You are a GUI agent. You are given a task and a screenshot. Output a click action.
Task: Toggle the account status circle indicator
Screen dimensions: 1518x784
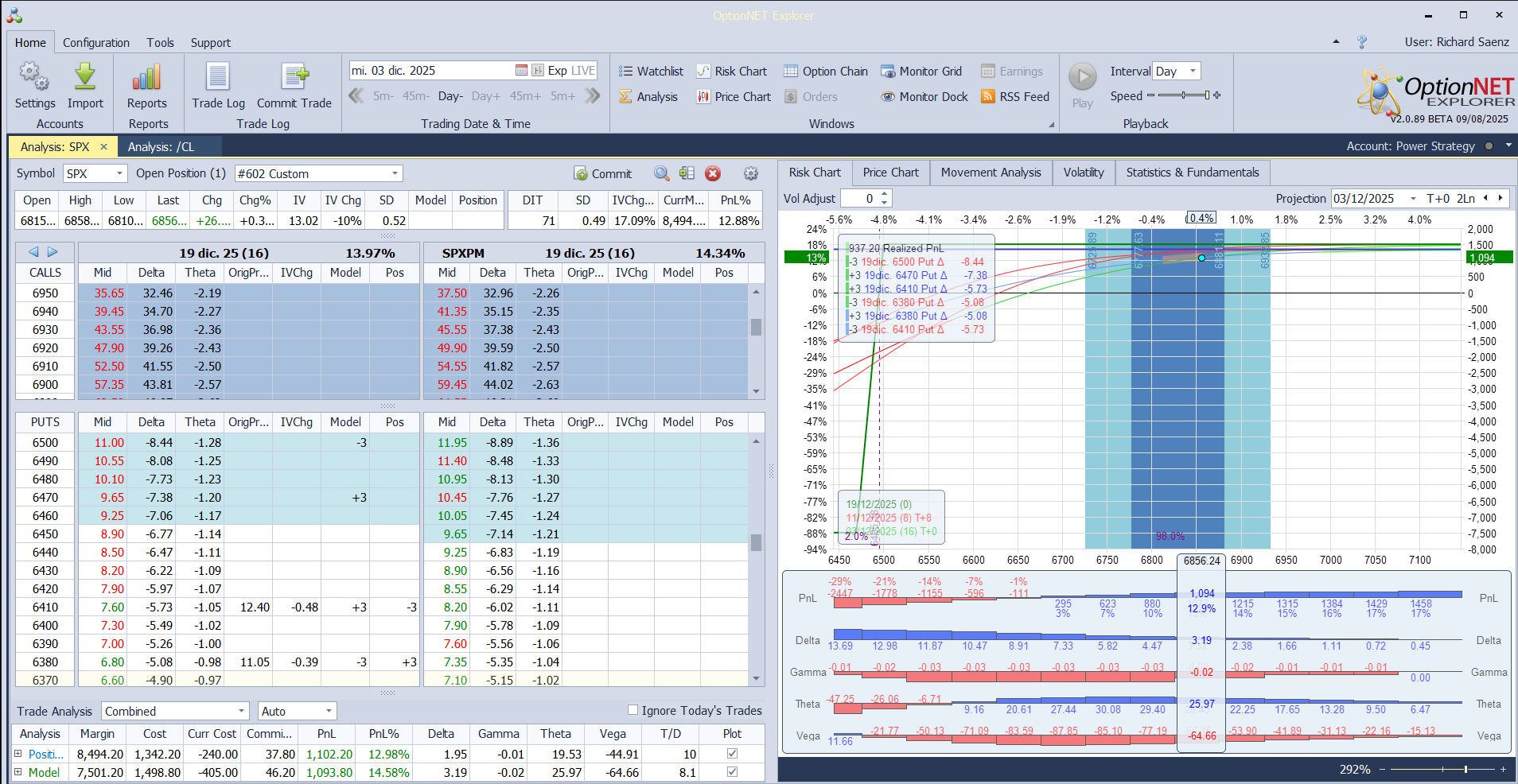tap(1489, 146)
